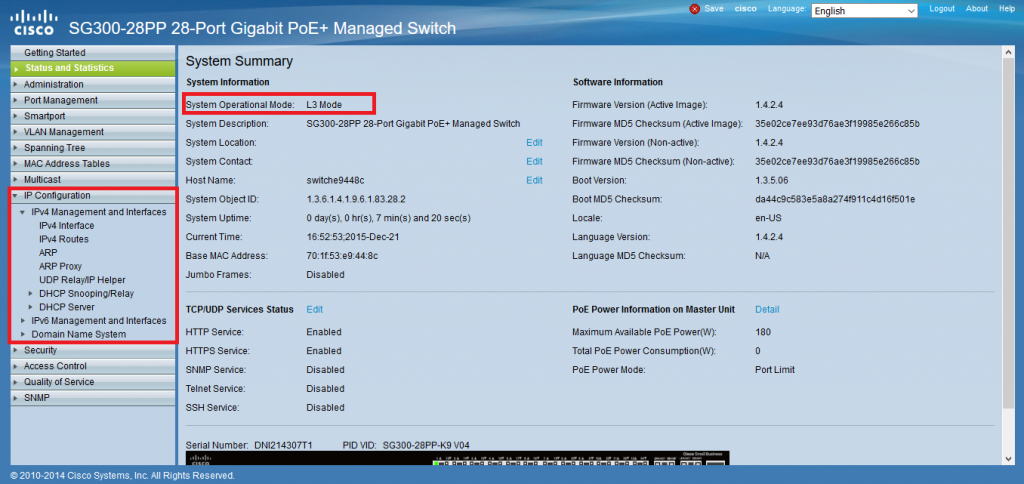Edit the System Contact
This screenshot has height=484, width=1024.
coord(534,161)
